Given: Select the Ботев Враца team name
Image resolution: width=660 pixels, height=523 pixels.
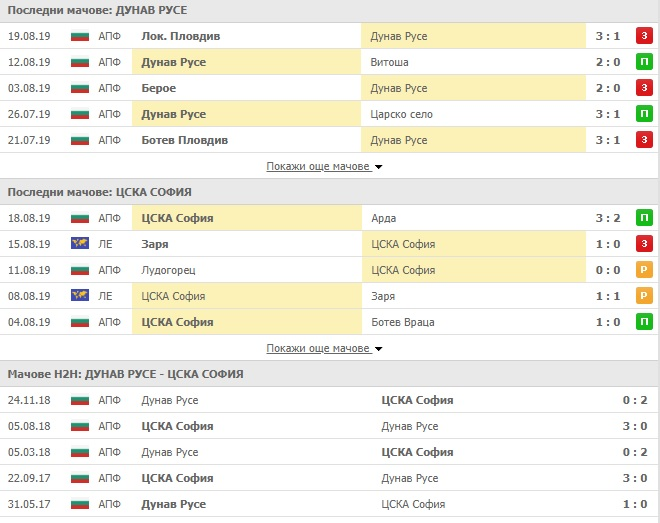Looking at the screenshot, I should point(403,322).
